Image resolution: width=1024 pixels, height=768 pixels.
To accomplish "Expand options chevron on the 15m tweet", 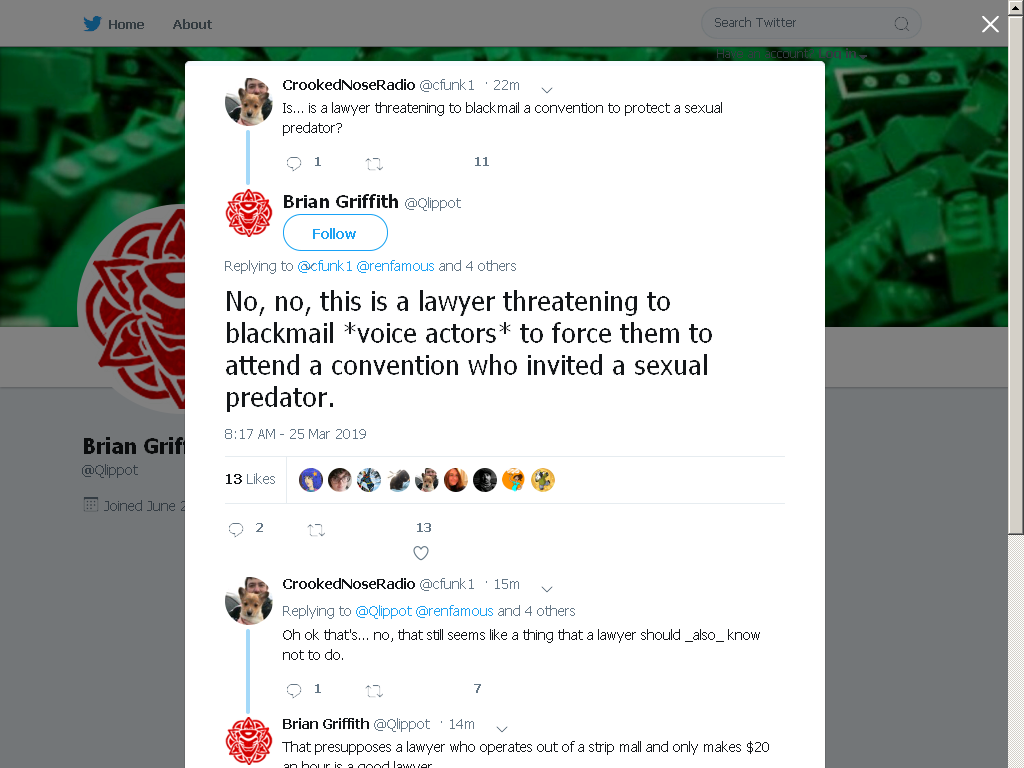I will point(547,589).
